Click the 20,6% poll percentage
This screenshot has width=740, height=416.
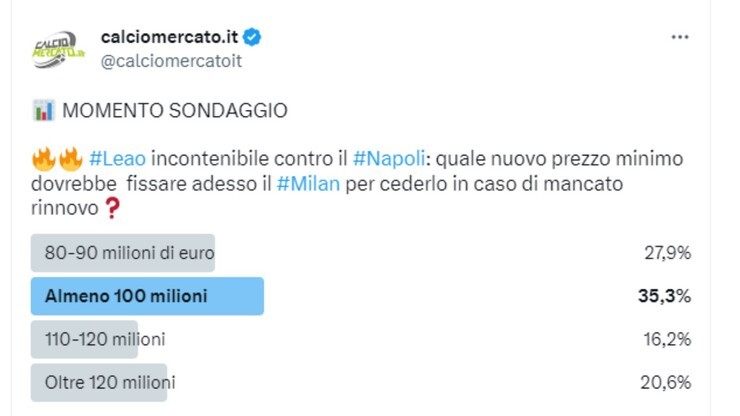click(x=668, y=382)
